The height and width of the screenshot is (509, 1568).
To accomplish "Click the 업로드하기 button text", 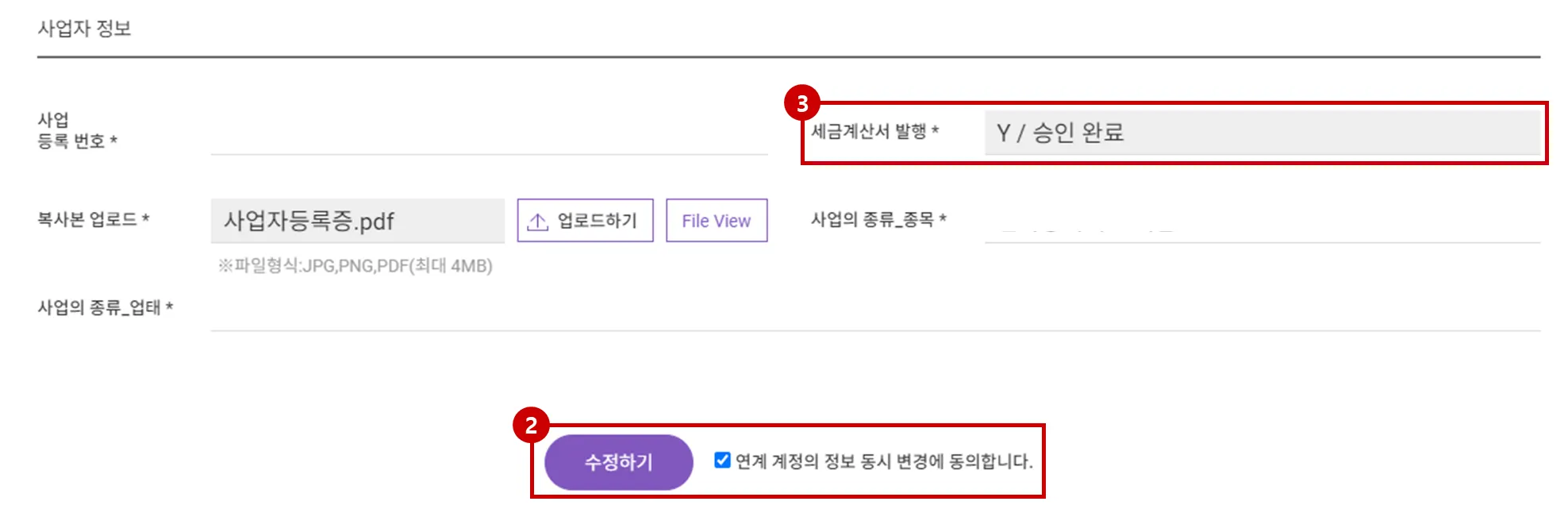I will point(597,221).
